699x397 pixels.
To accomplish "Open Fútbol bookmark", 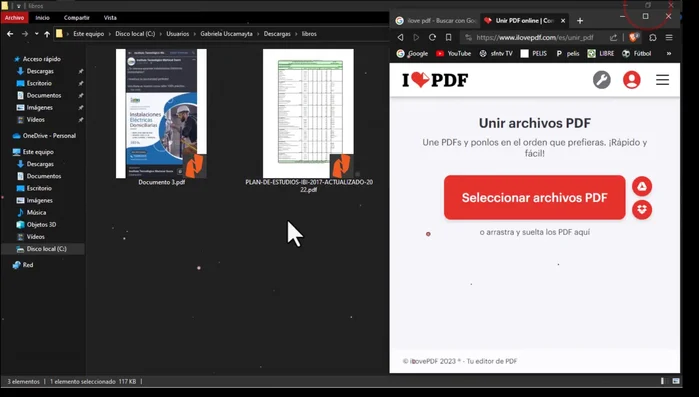I will coord(637,53).
